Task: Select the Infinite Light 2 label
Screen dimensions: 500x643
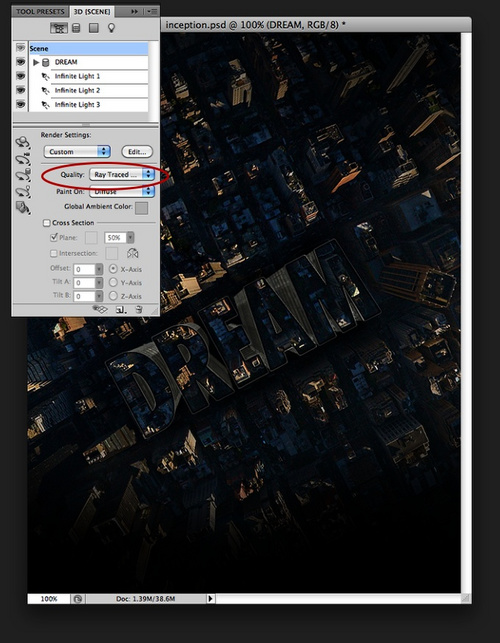Action: 78,90
